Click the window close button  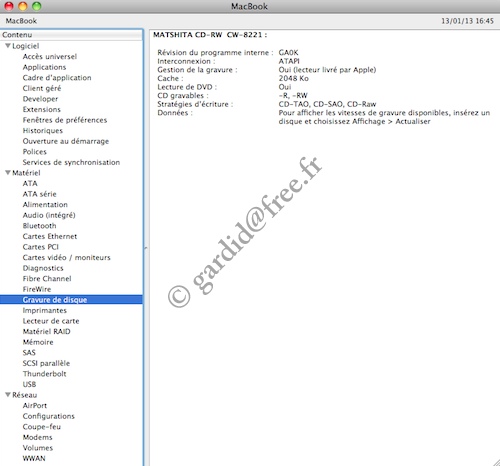tap(9, 6)
